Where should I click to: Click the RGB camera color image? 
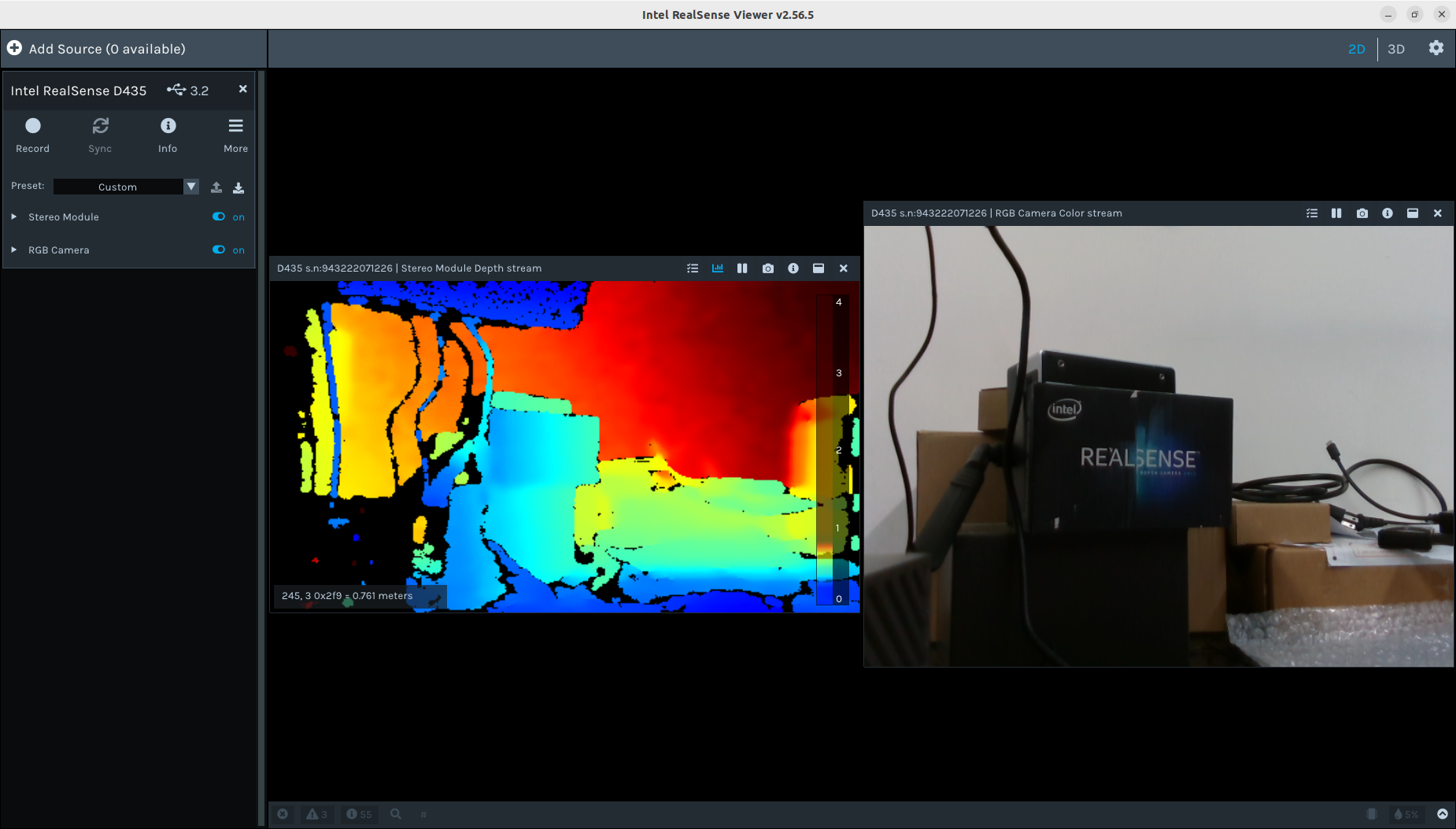[x=1159, y=446]
